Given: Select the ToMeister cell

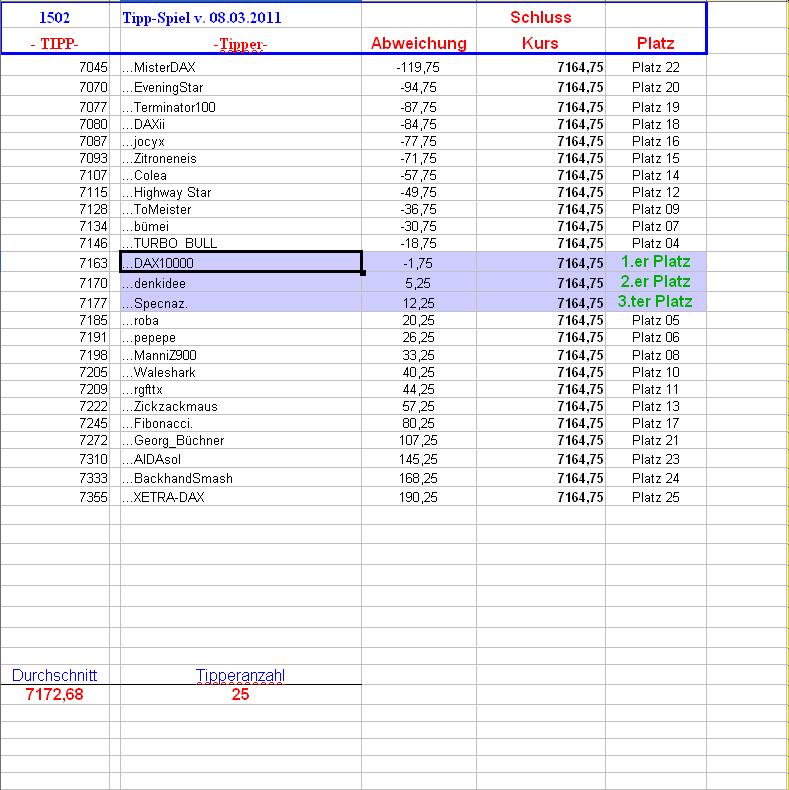Looking at the screenshot, I should (x=241, y=209).
